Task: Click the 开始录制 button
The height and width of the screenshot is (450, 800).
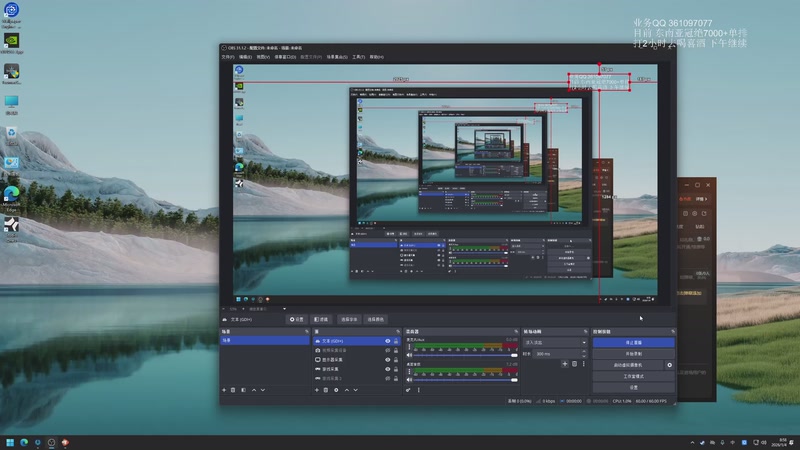Action: 634,354
